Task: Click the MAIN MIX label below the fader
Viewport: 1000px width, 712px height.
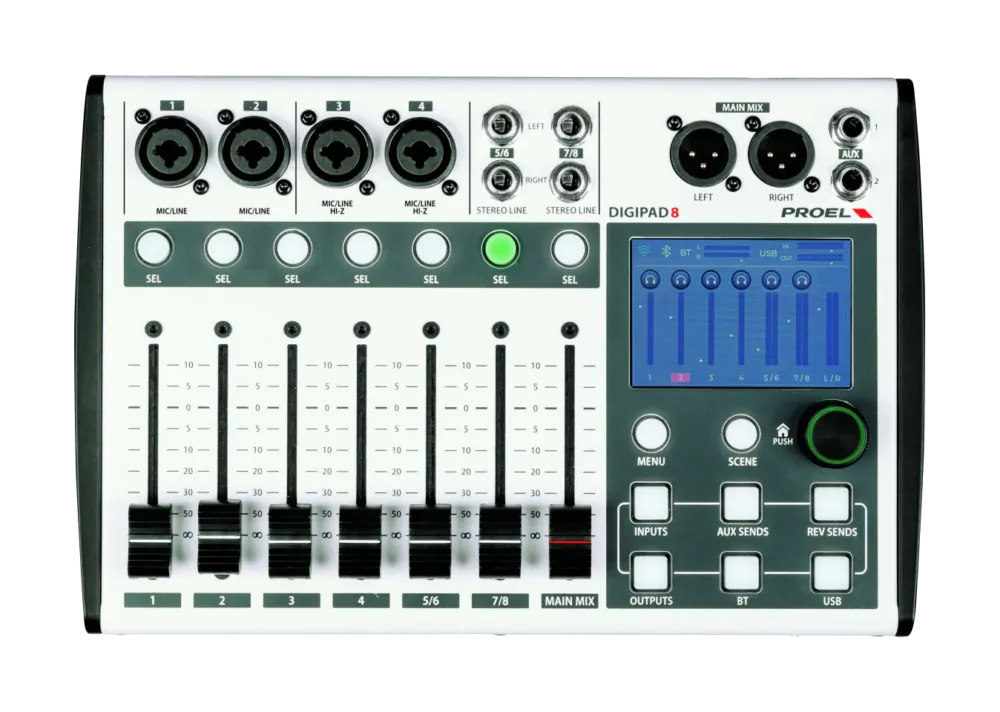Action: (570, 601)
